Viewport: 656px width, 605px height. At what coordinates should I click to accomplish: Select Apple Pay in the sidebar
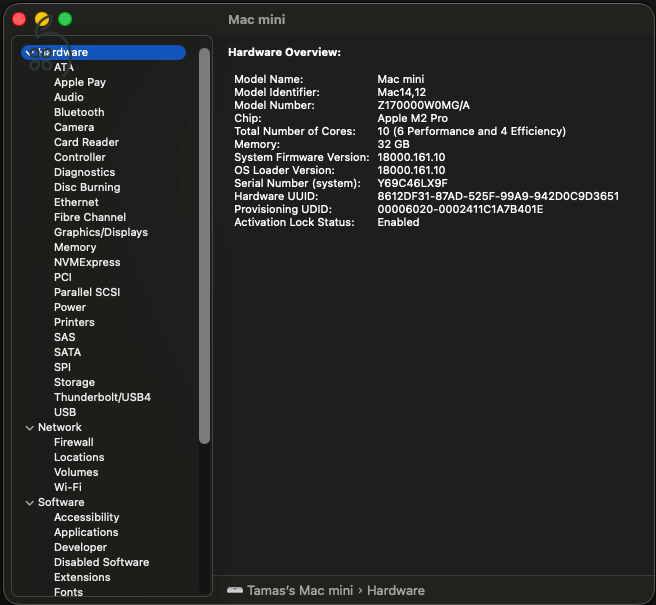tap(80, 82)
